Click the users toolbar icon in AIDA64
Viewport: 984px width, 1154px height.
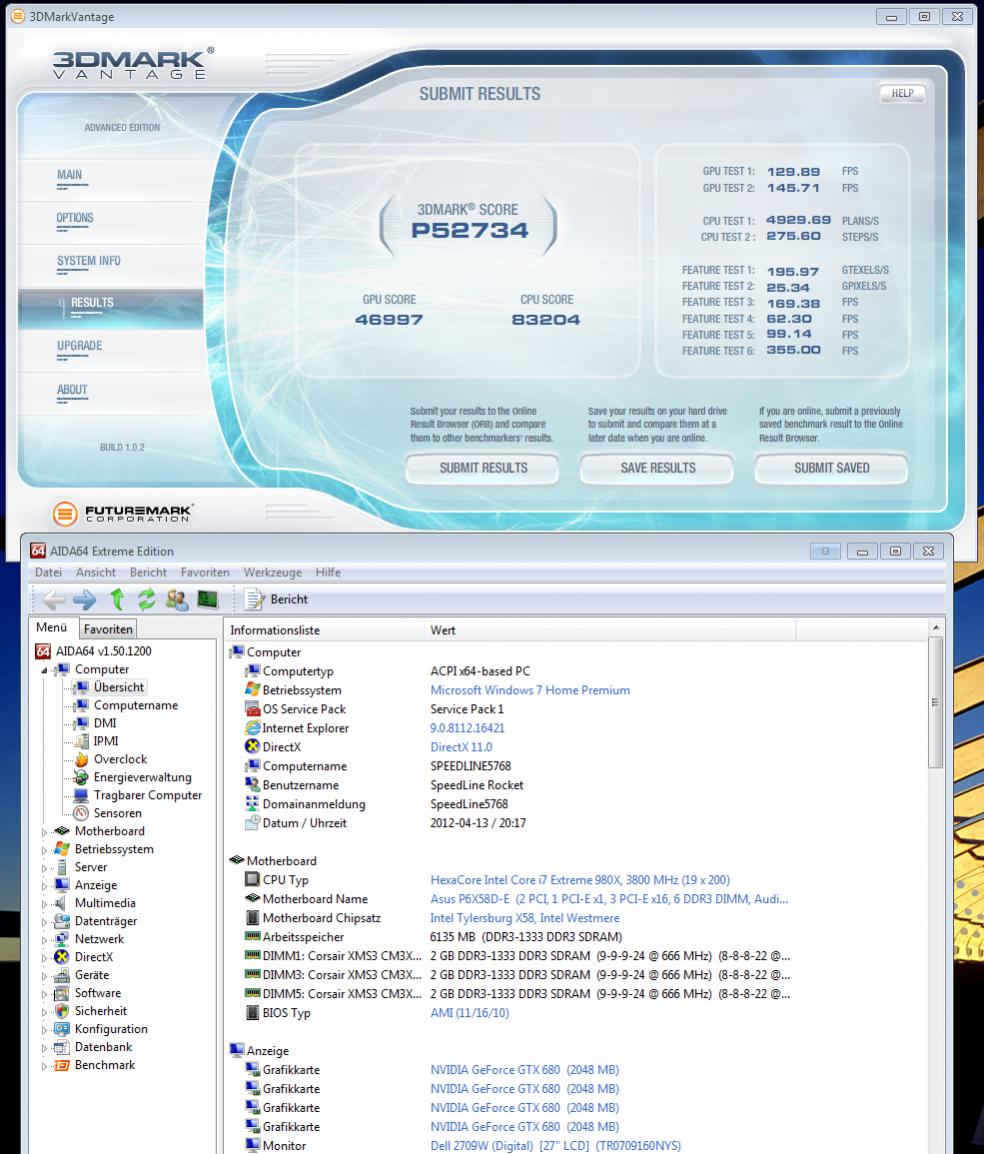click(177, 600)
